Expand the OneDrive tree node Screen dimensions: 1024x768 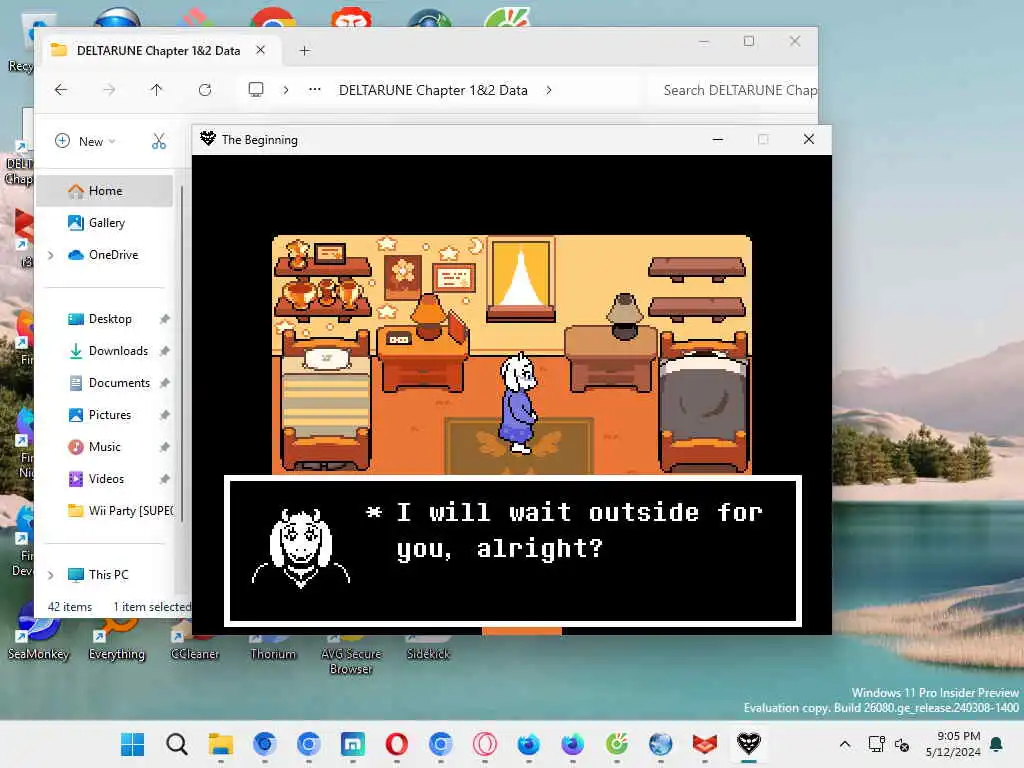tap(51, 255)
